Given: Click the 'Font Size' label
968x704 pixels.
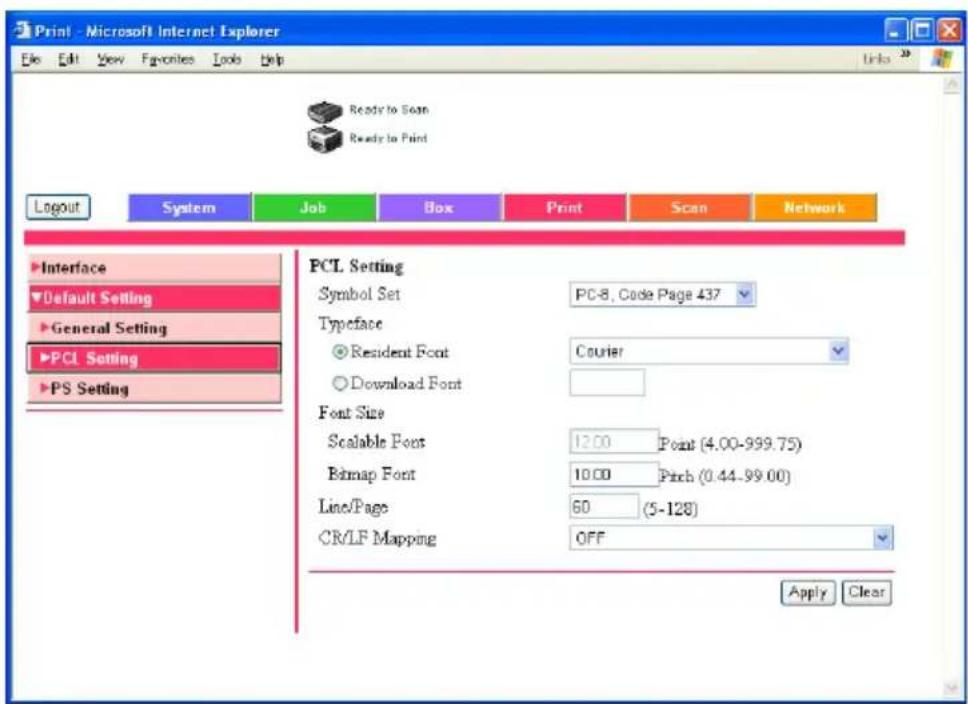Looking at the screenshot, I should coord(351,413).
